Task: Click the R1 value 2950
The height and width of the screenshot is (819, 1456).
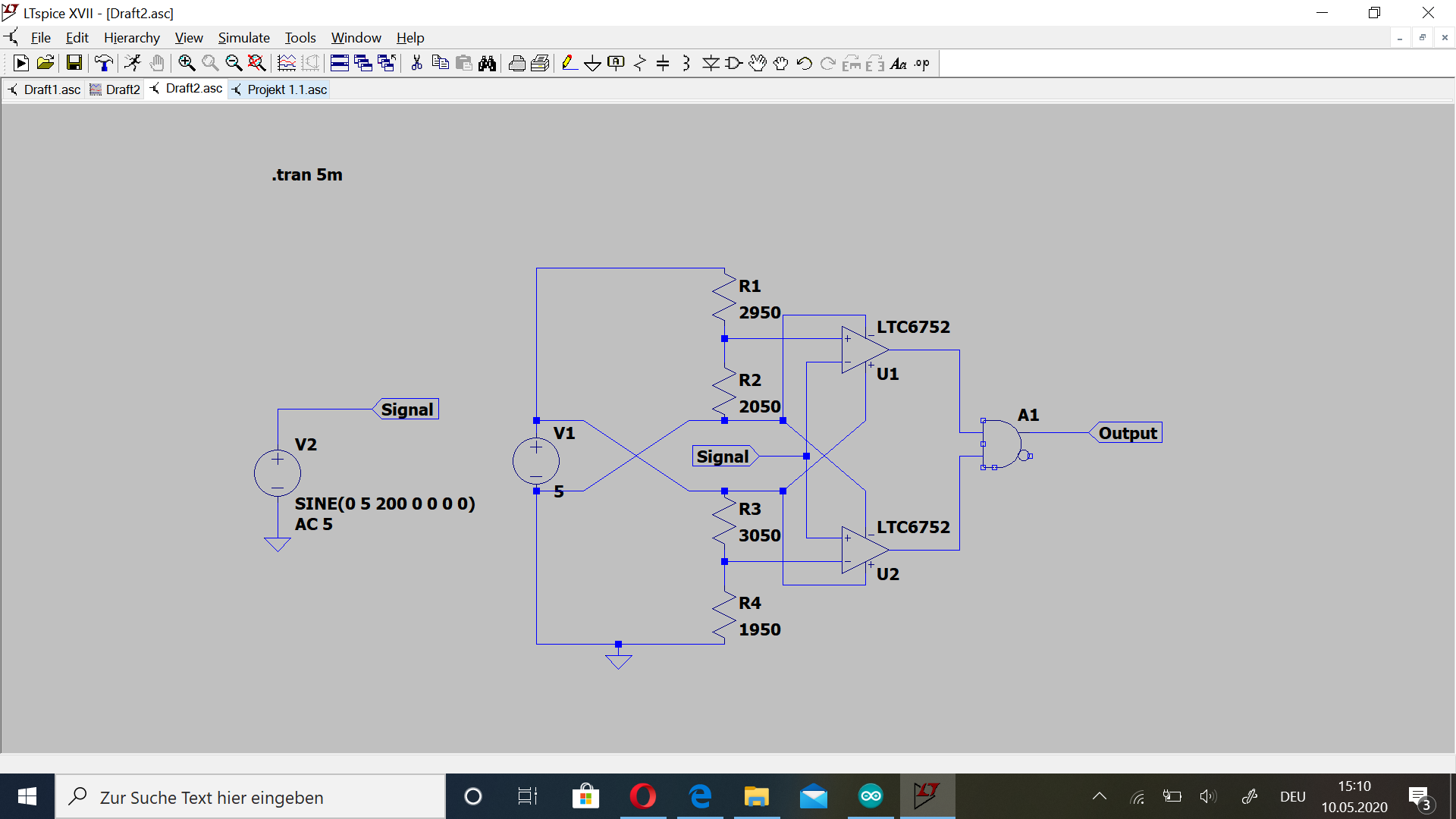Action: pyautogui.click(x=760, y=312)
